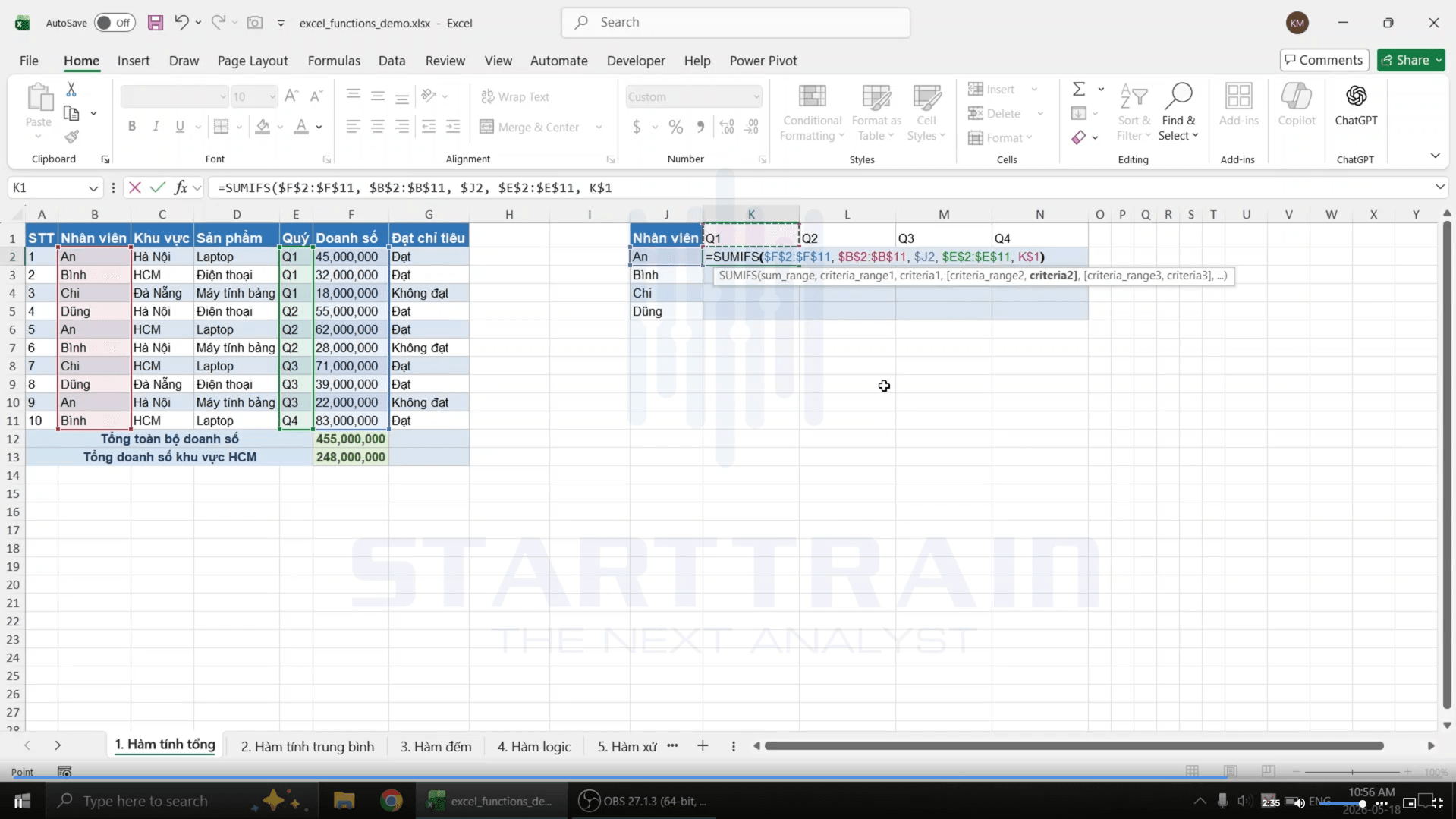Viewport: 1456px width, 819px height.
Task: Click the AutoSum sigma icon
Action: (x=1079, y=90)
